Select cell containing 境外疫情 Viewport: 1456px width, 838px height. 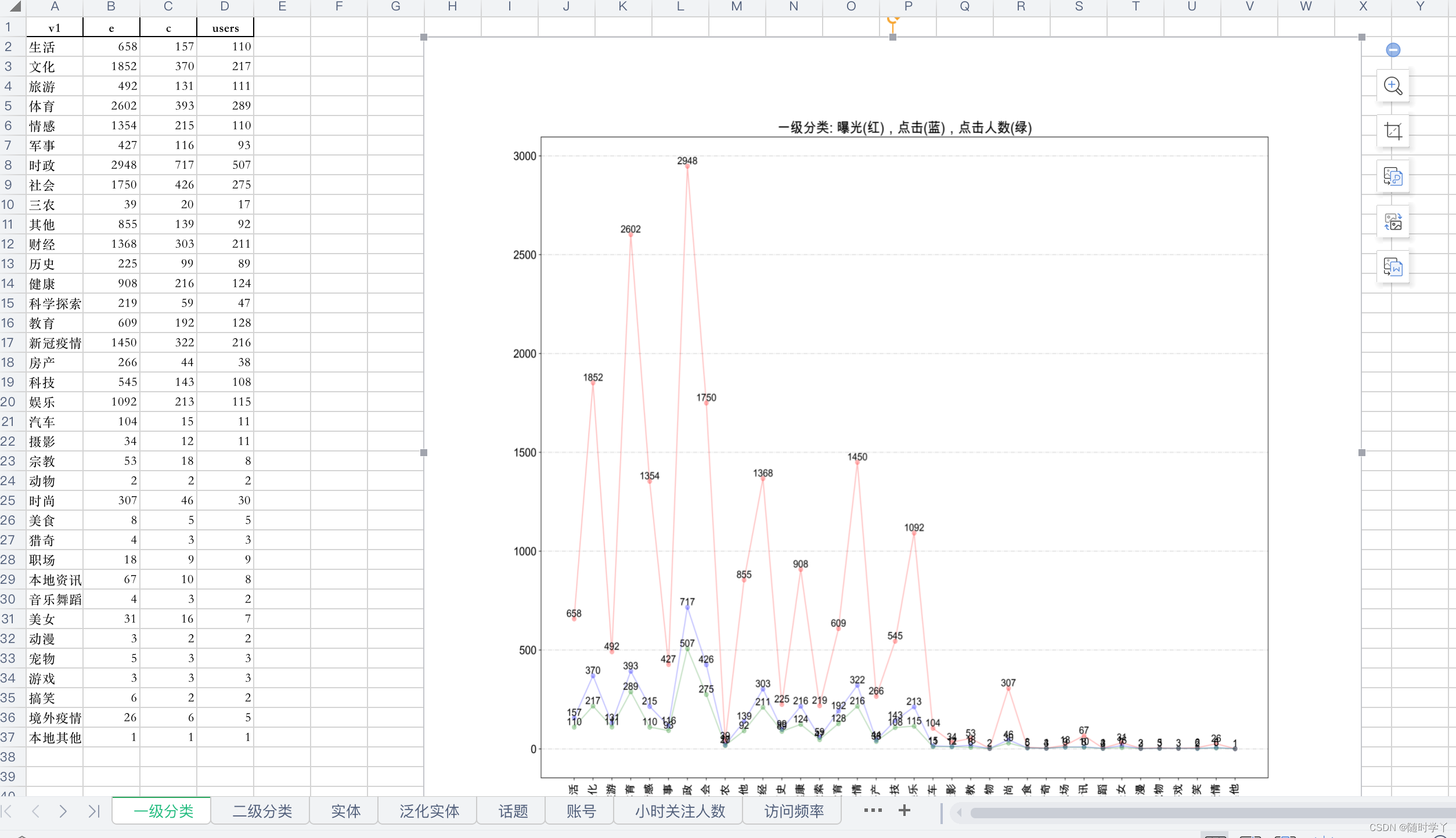pos(55,717)
